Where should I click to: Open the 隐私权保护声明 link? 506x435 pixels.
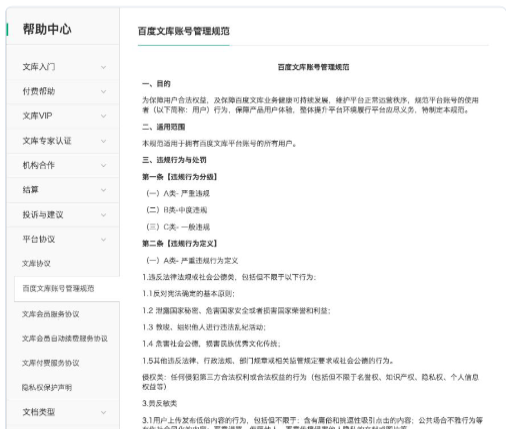pyautogui.click(x=47, y=388)
